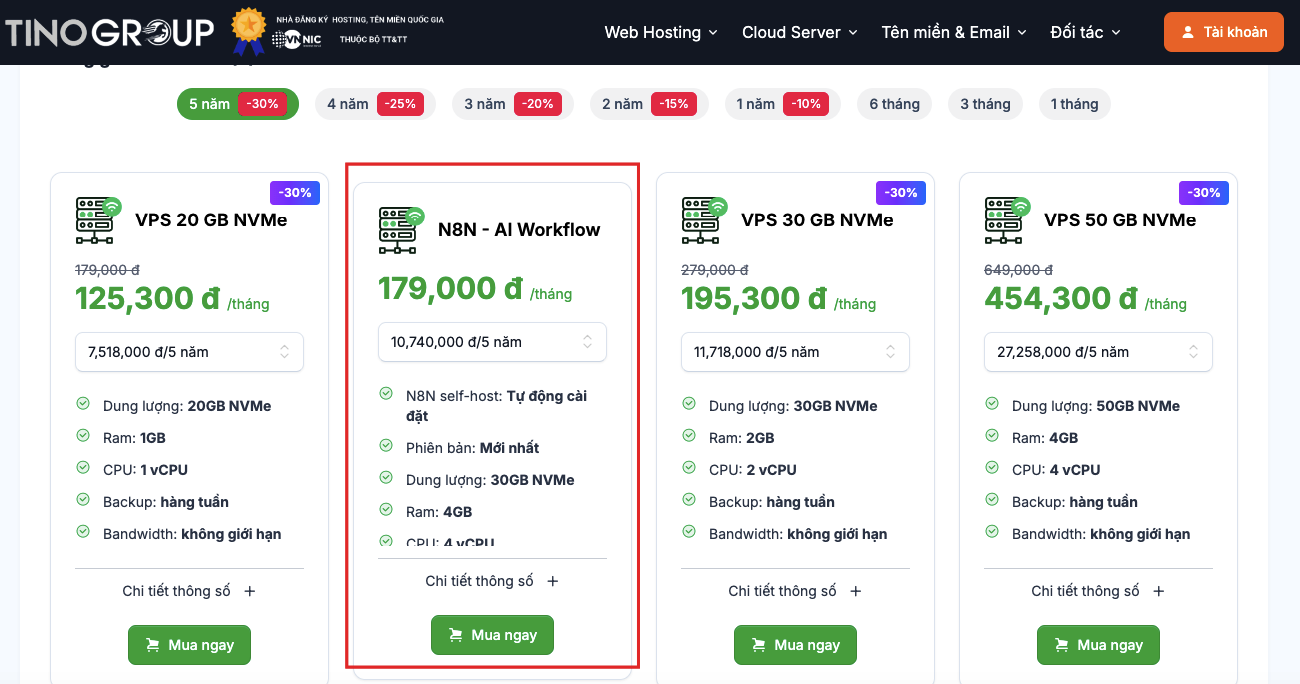Click the VPS 50 GB NVMe plan title
This screenshot has width=1300, height=684.
[1120, 220]
